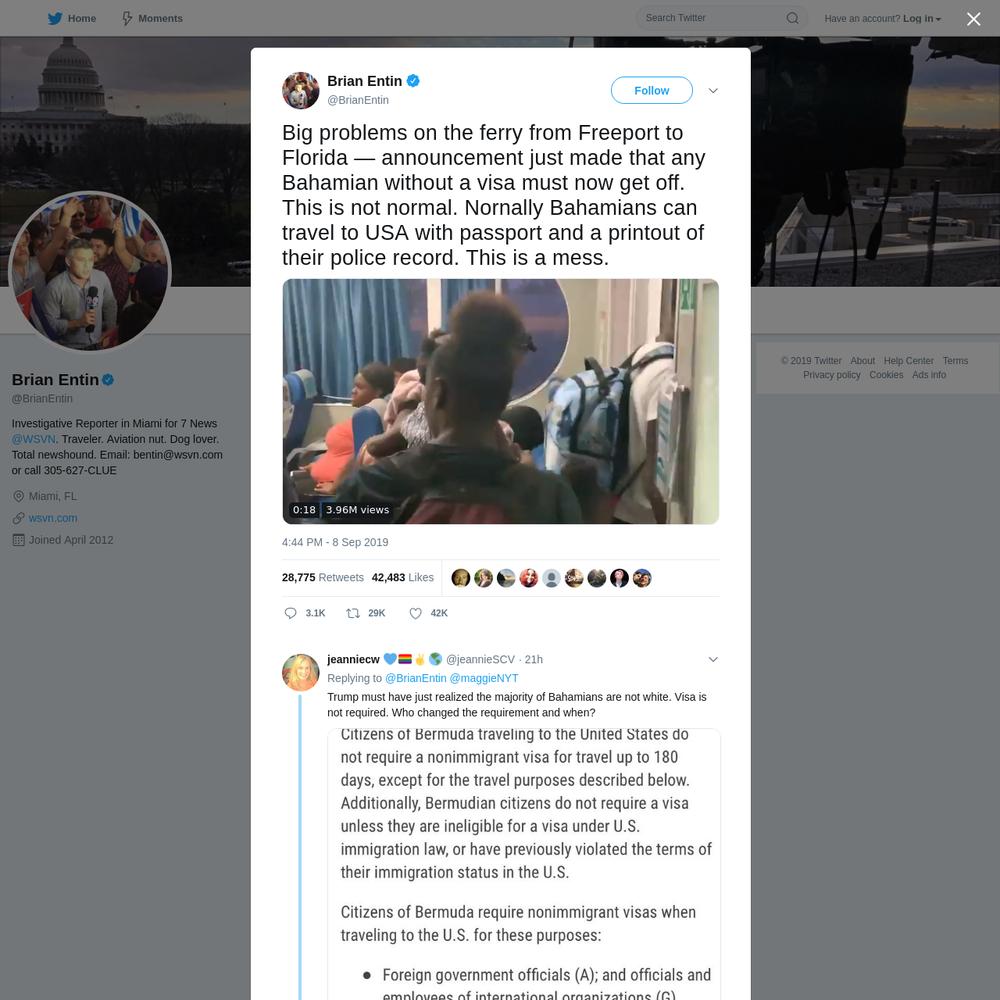Viewport: 1000px width, 1000px height.
Task: Open the jeanniecw reply options chevron
Action: point(713,659)
